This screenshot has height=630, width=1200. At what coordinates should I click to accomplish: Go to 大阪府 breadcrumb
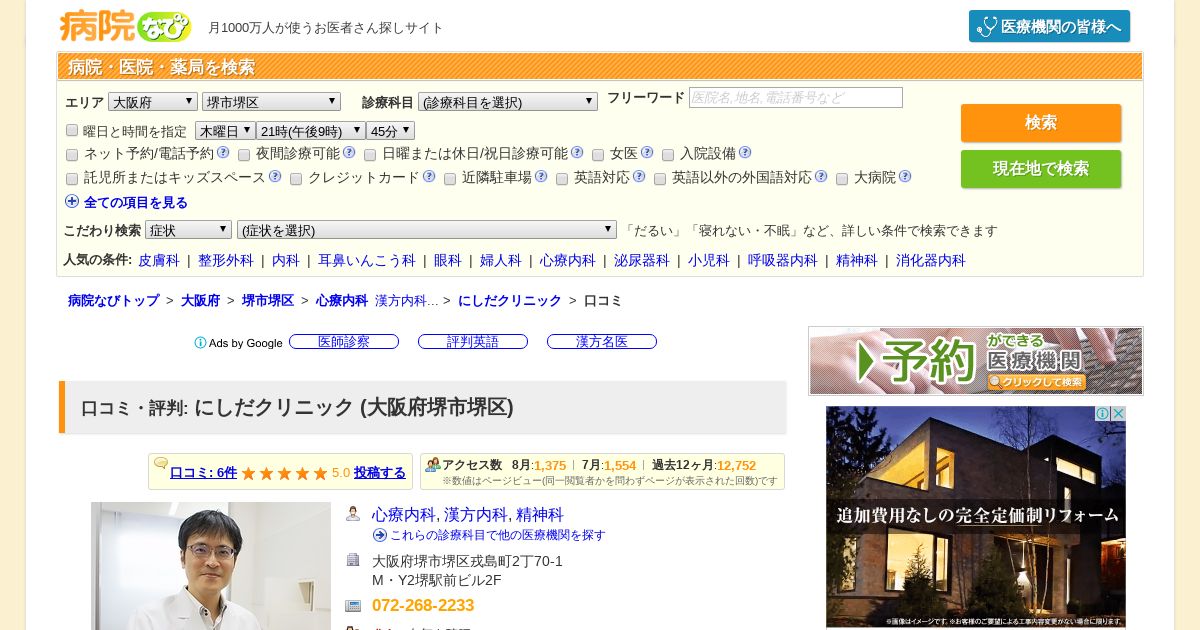(x=200, y=300)
